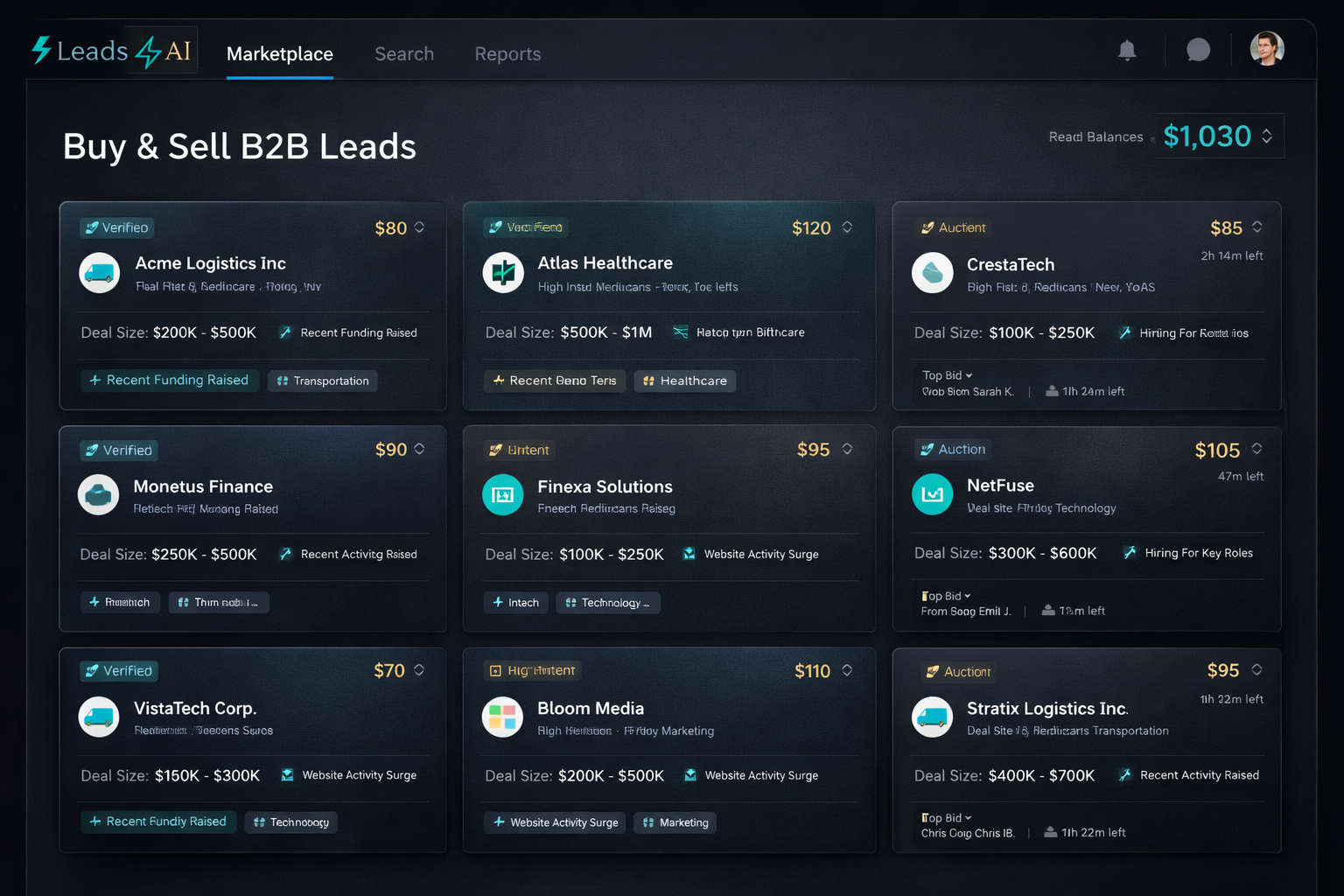
Task: Select the Marketing tag on Bloom Media card
Action: click(675, 822)
